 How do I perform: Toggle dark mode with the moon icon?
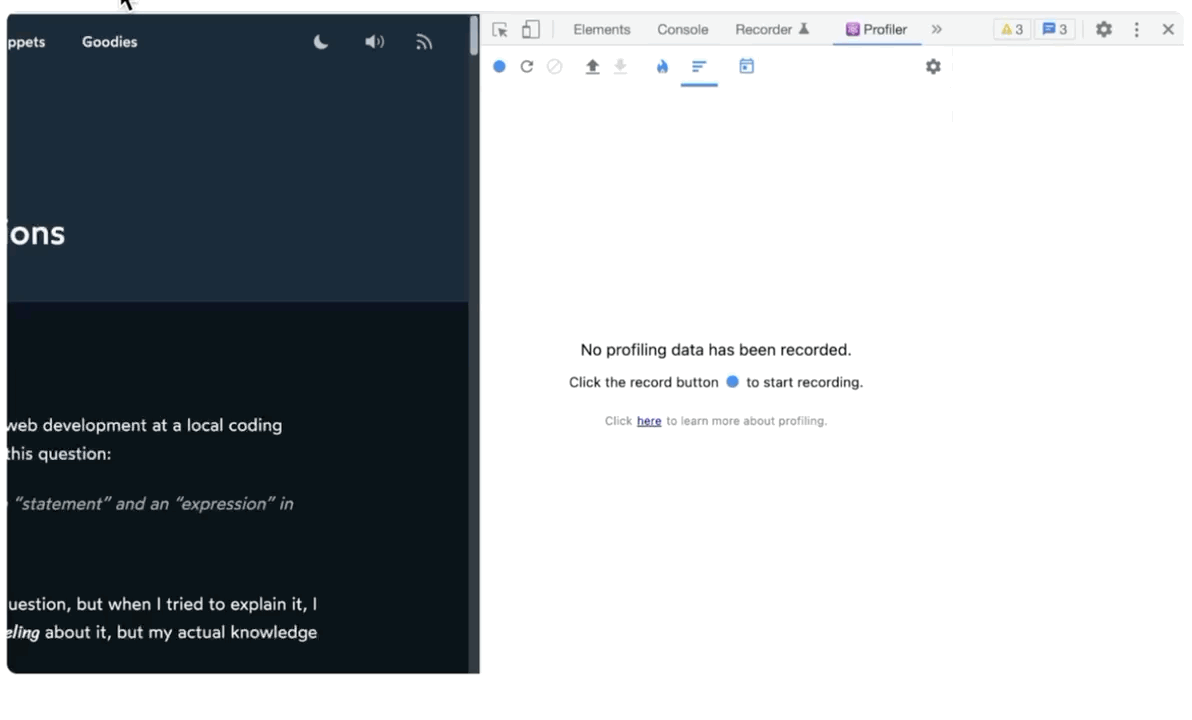pyautogui.click(x=321, y=42)
